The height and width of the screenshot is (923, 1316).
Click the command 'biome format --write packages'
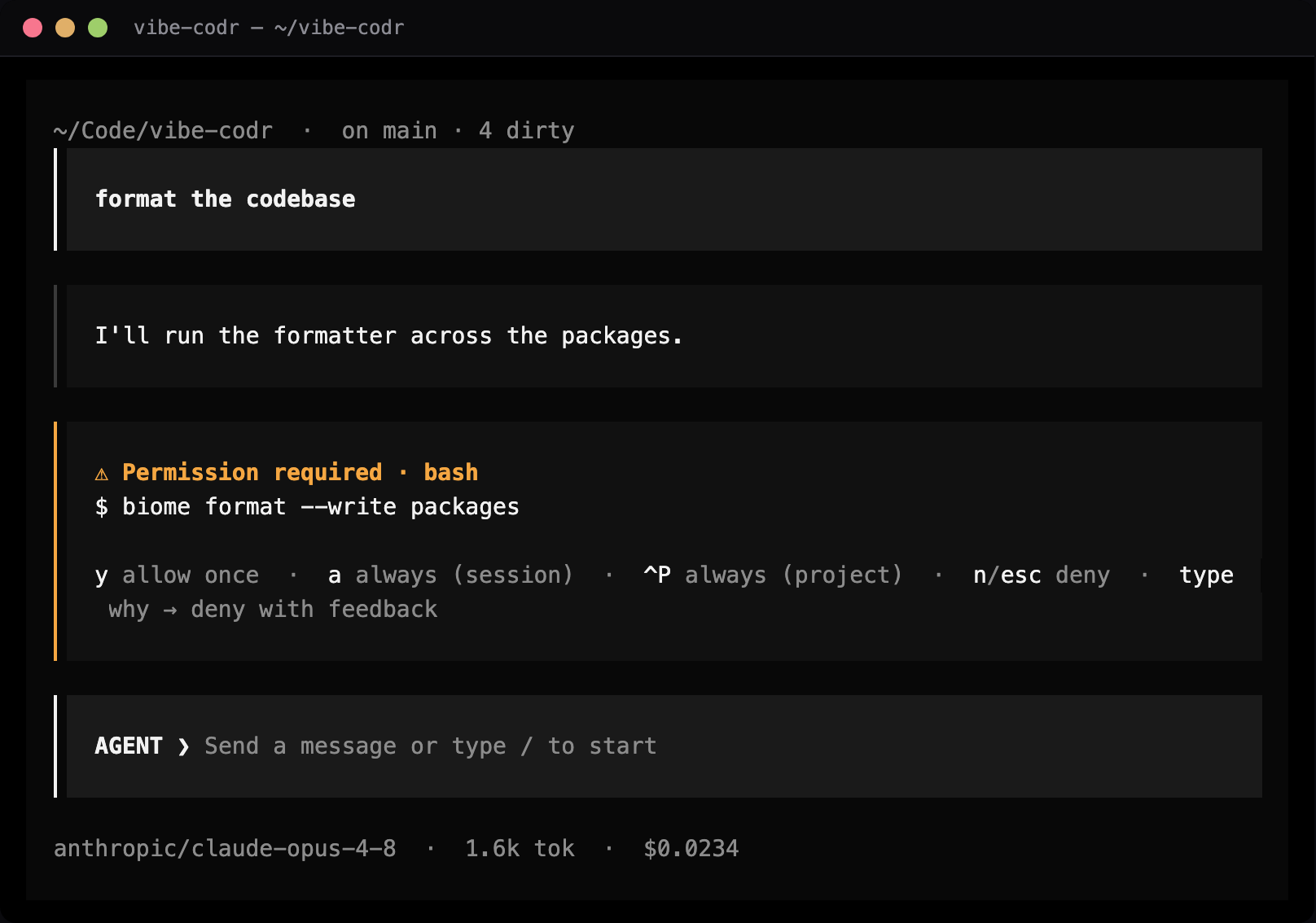321,507
